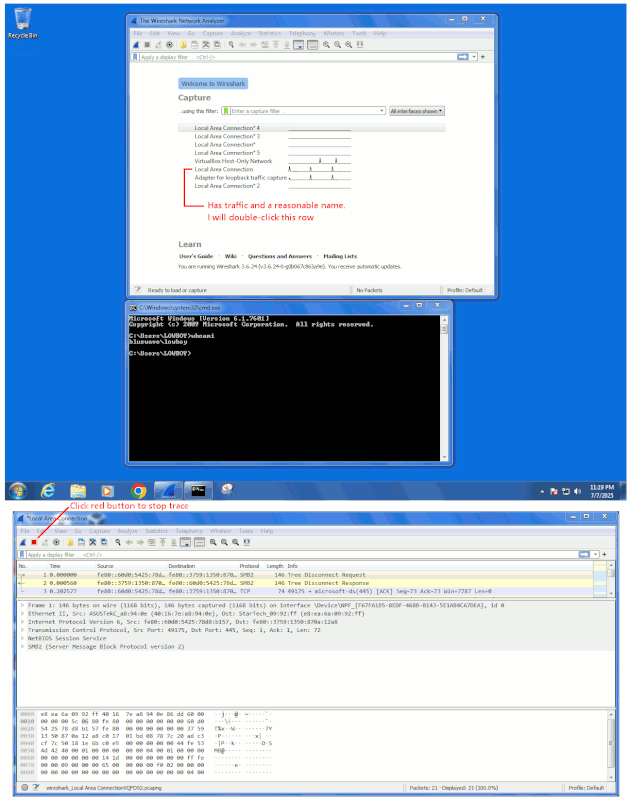The image size is (631, 800).
Task: Click Go to specified packet icon in capture window
Action: click(152, 542)
